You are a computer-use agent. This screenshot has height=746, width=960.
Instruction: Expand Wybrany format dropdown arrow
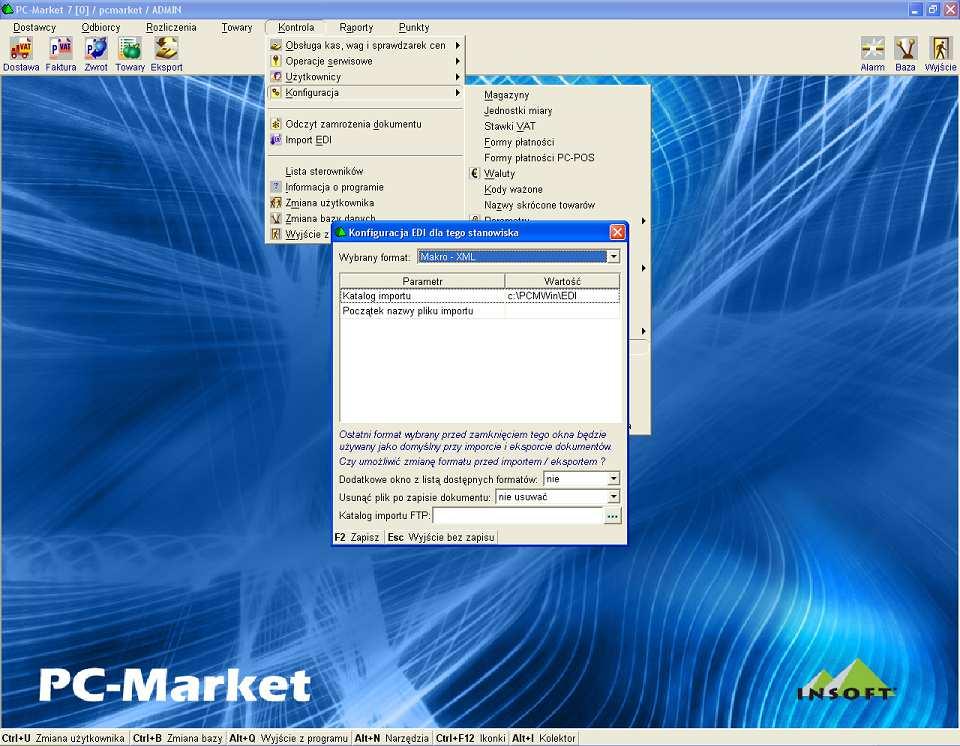(x=613, y=257)
